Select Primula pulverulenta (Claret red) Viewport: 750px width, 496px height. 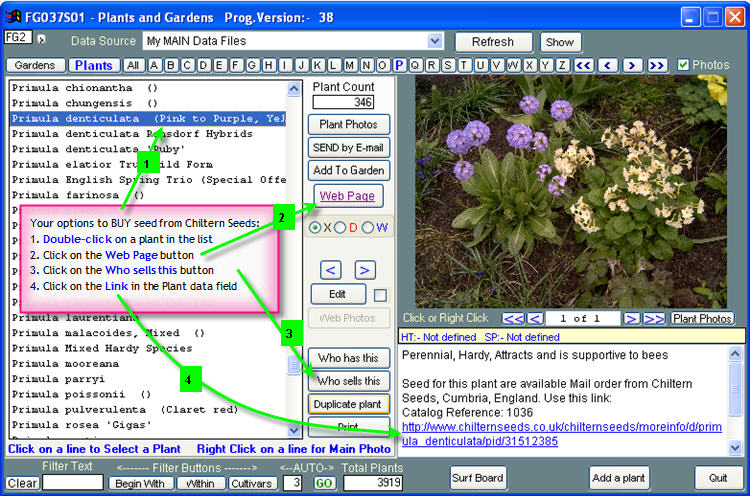tap(148, 409)
